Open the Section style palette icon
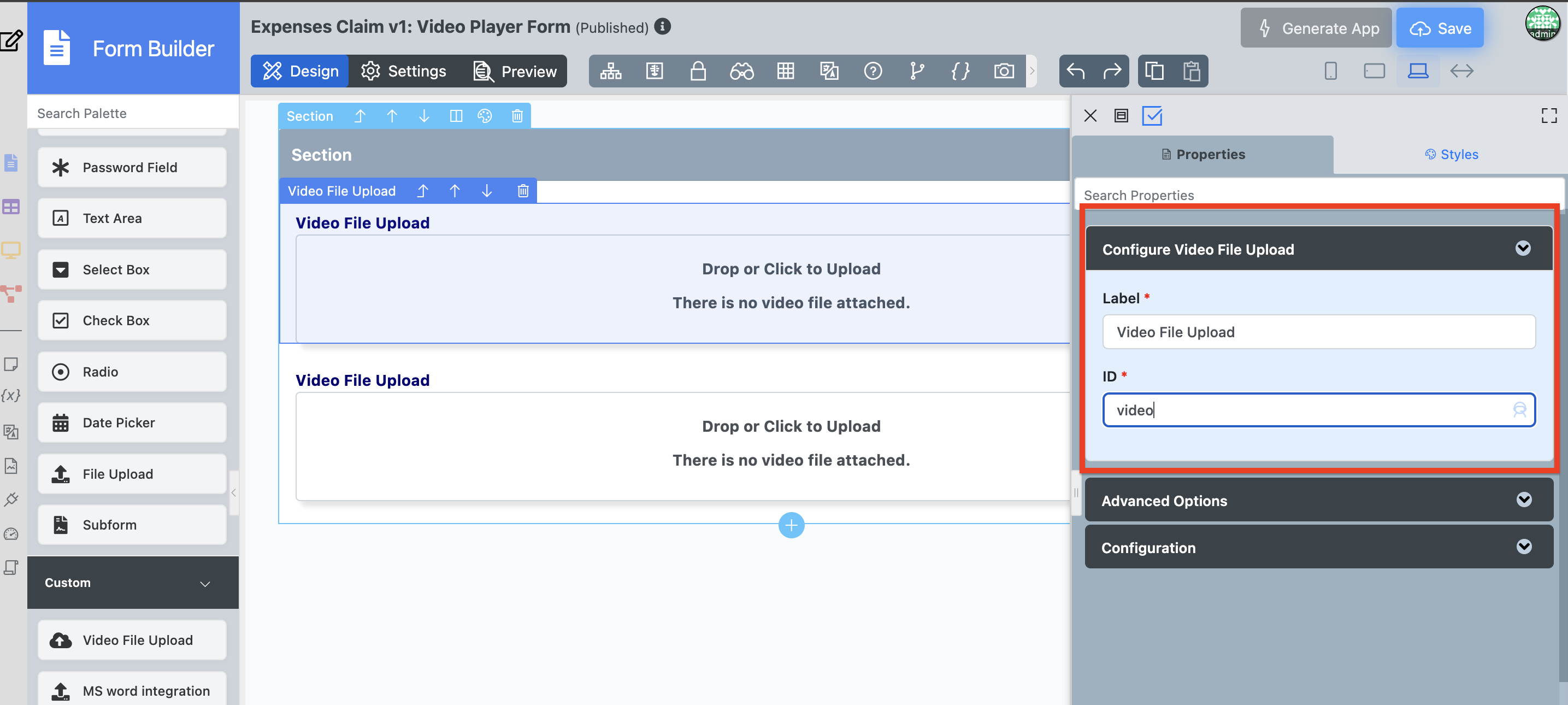The image size is (1568, 705). point(485,116)
